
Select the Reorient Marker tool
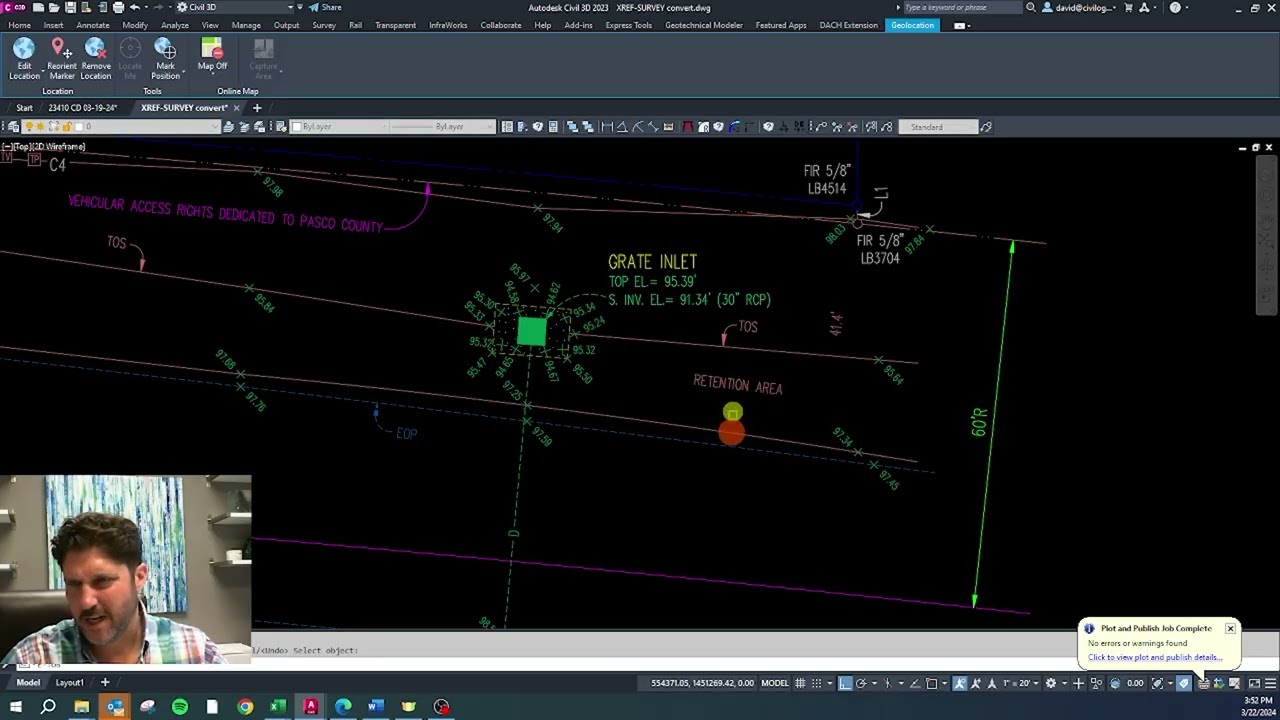click(x=61, y=59)
